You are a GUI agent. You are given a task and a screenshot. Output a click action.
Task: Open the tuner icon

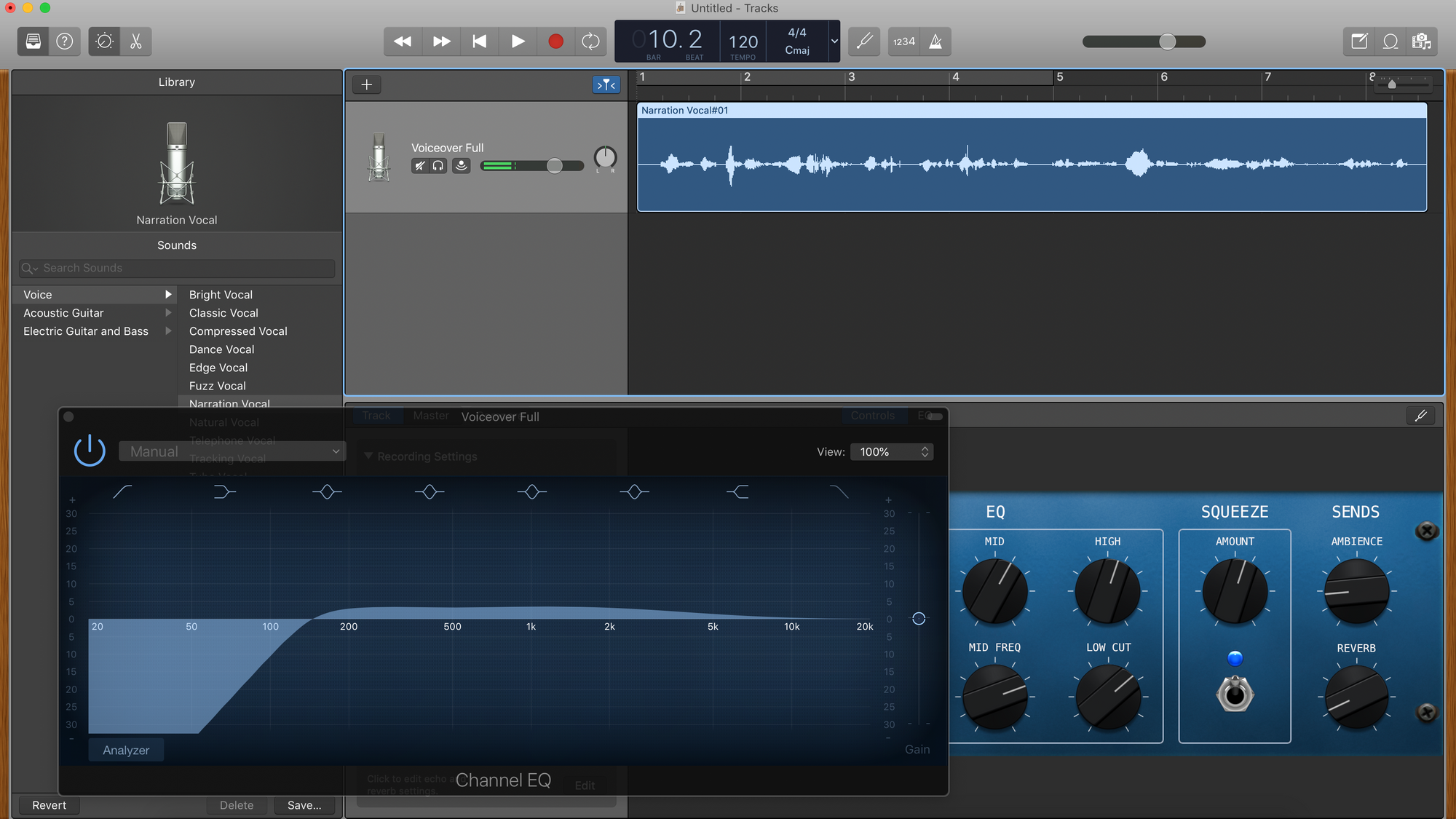[864, 41]
